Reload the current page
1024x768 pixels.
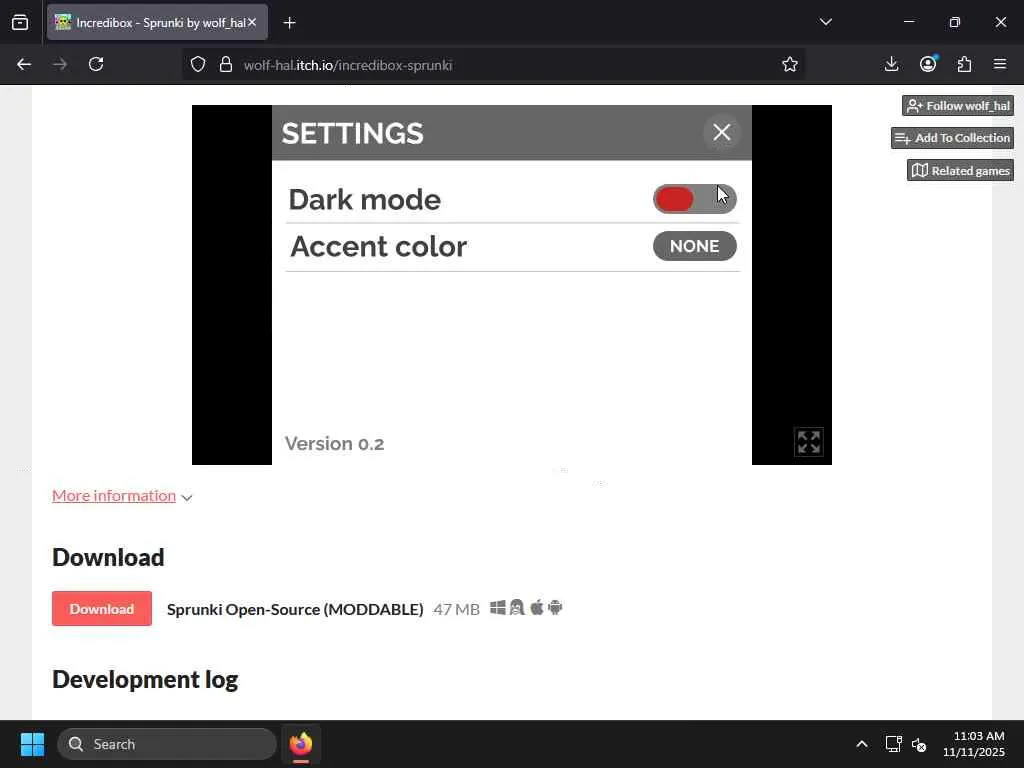coord(96,64)
